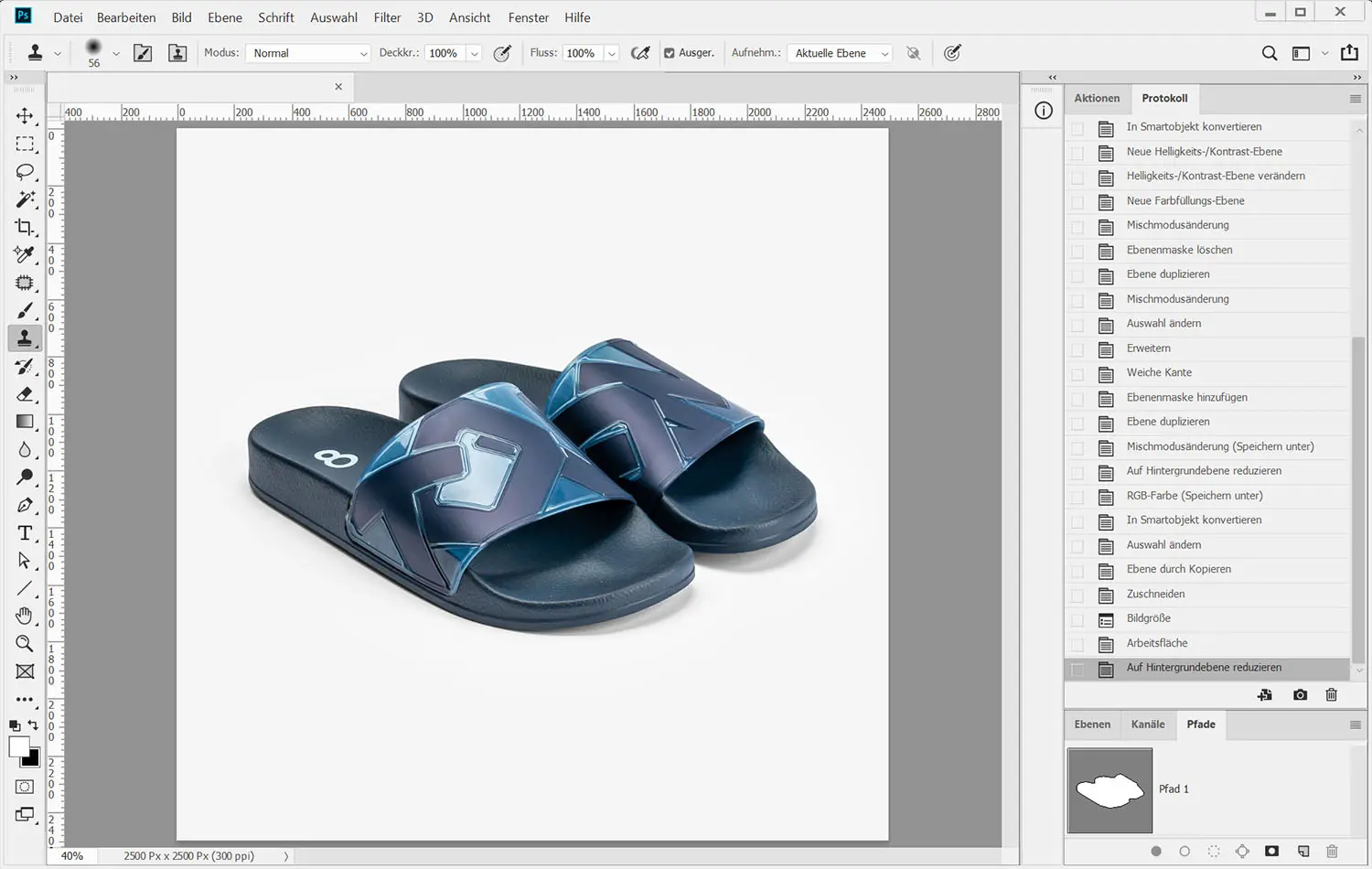
Task: Expand the Deckkr. opacity slider arrow
Action: tap(474, 53)
